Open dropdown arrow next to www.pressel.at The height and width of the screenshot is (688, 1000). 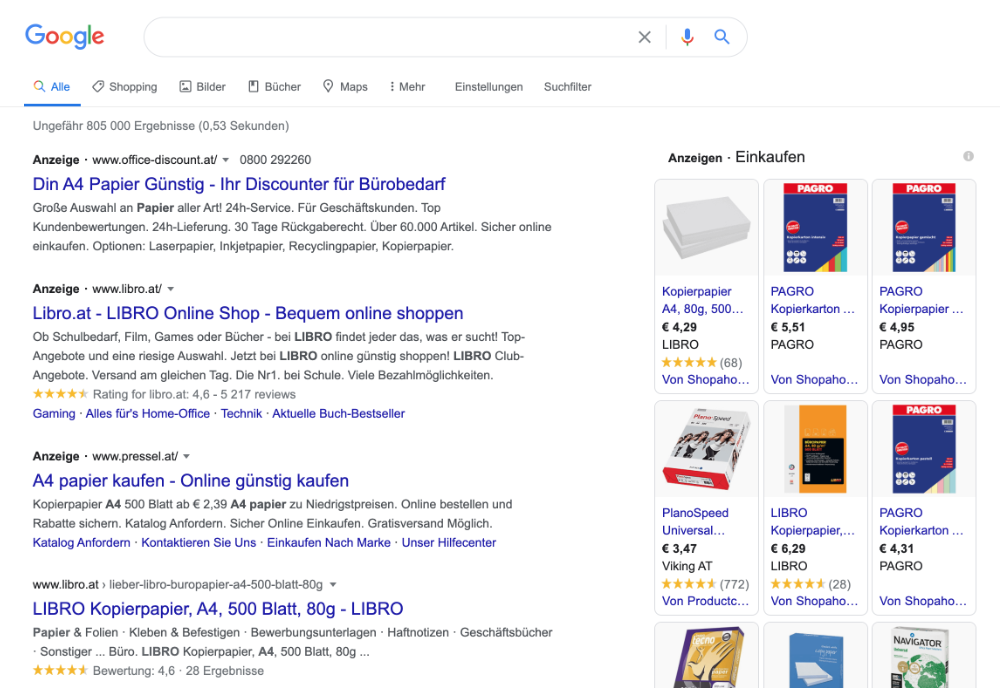(x=186, y=457)
